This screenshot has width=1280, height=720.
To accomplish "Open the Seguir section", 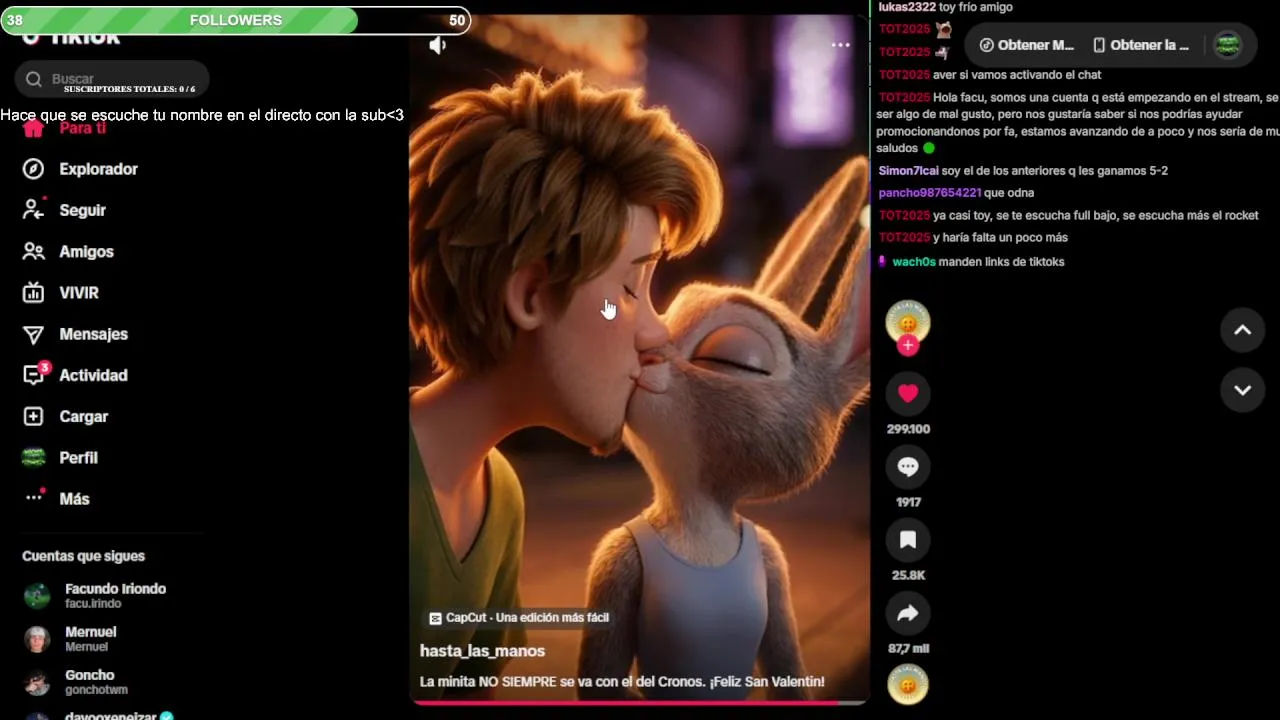I will click(82, 210).
